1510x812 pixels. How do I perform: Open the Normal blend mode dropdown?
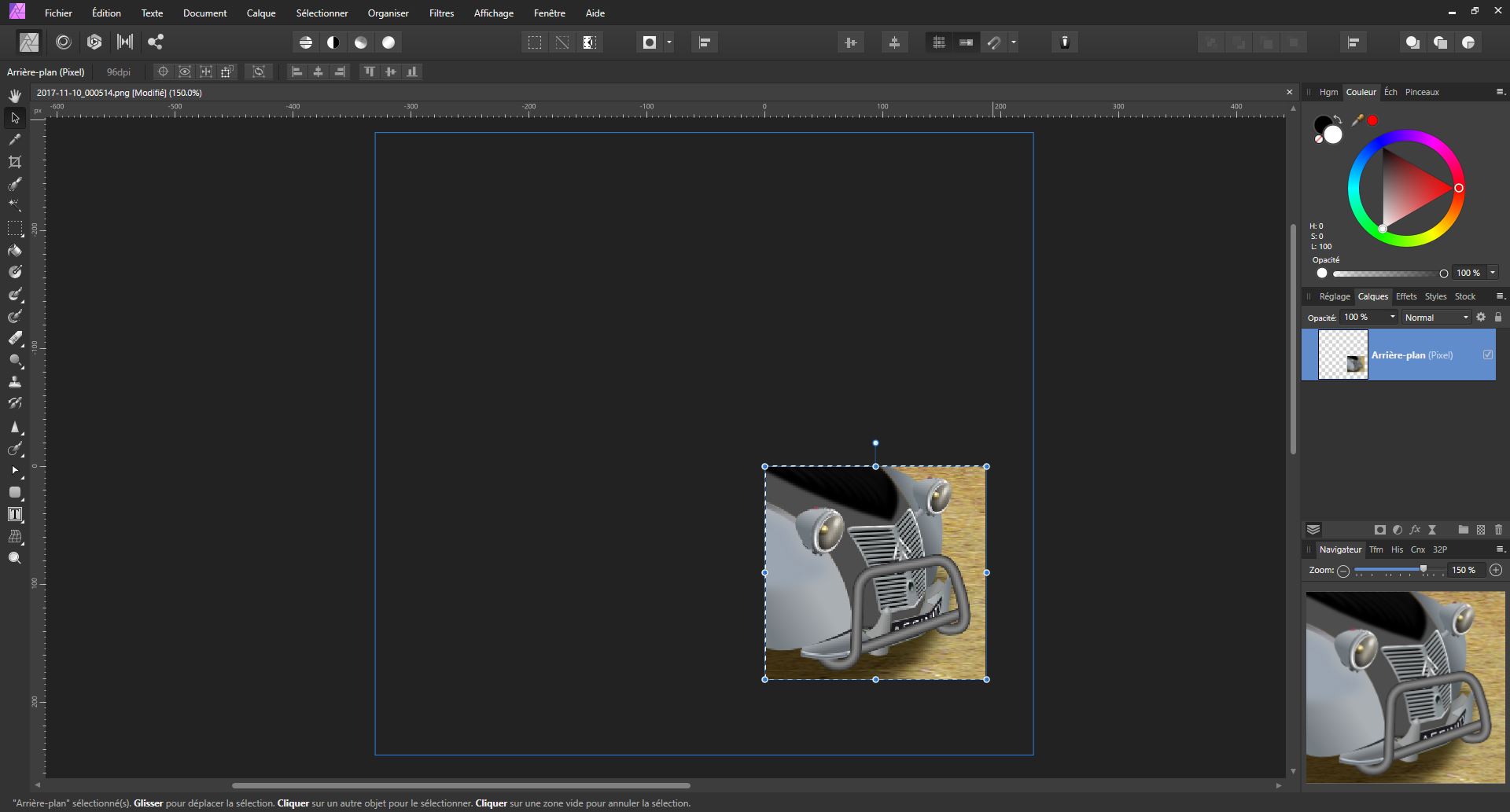1436,318
